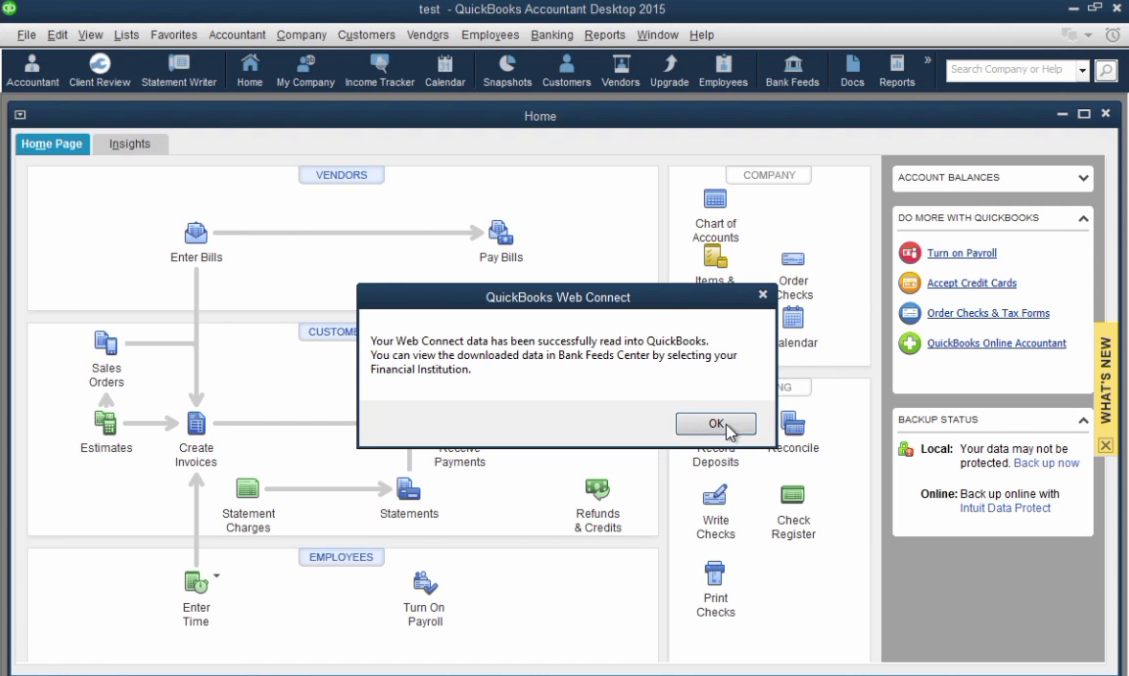Image resolution: width=1129 pixels, height=676 pixels.
Task: Click the Upgrade toolbar icon
Action: (669, 71)
